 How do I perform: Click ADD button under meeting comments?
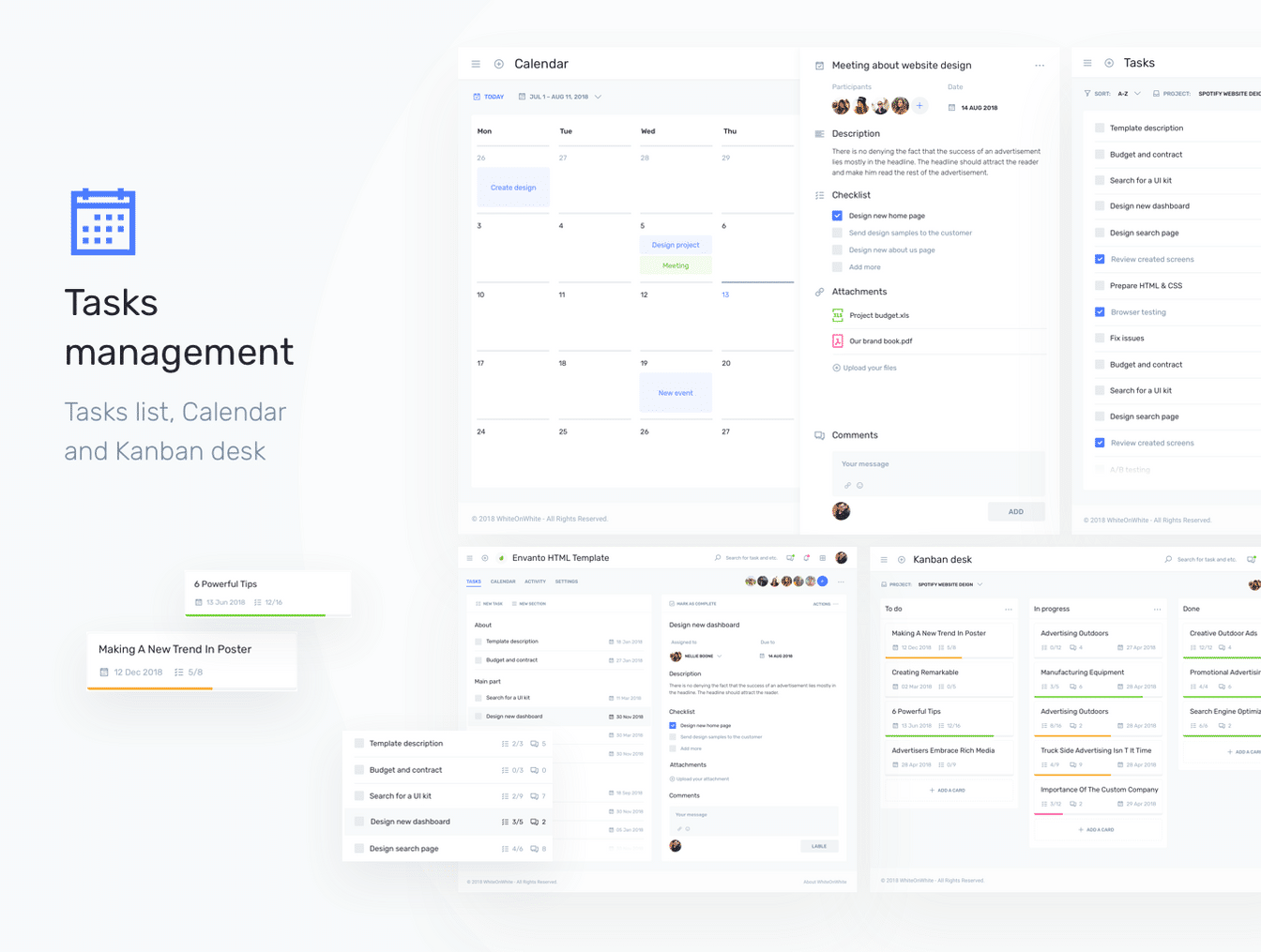coord(1016,511)
